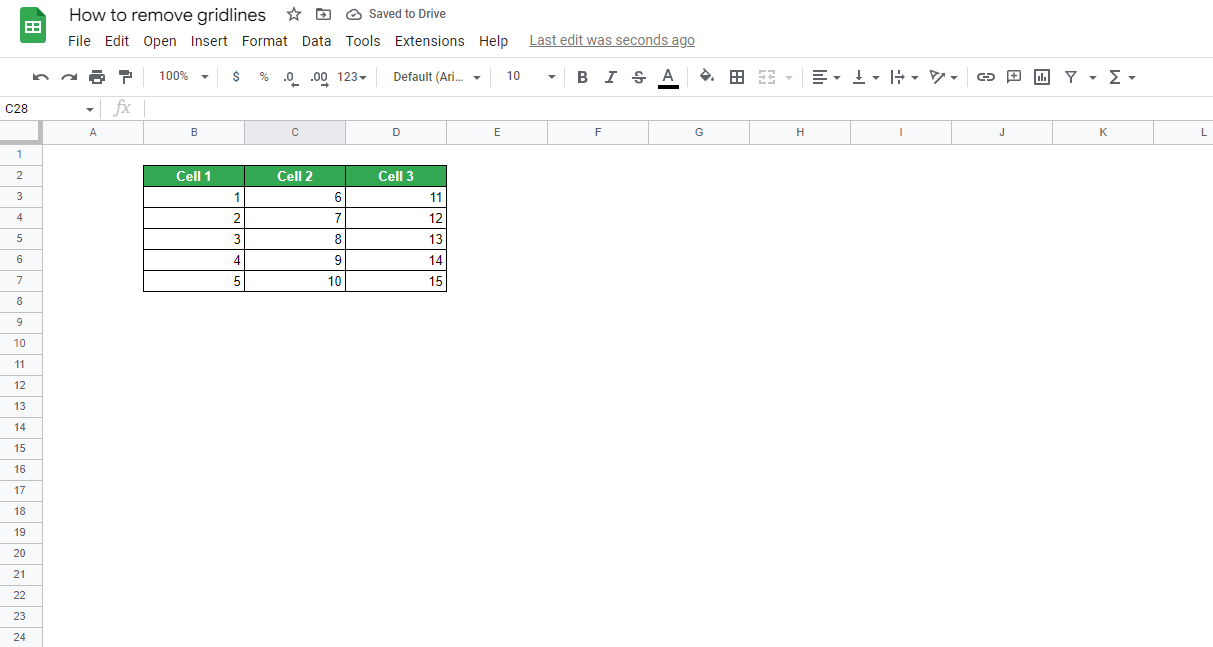Click the Decrease decimal places icon
Image resolution: width=1213 pixels, height=647 pixels.
(291, 76)
